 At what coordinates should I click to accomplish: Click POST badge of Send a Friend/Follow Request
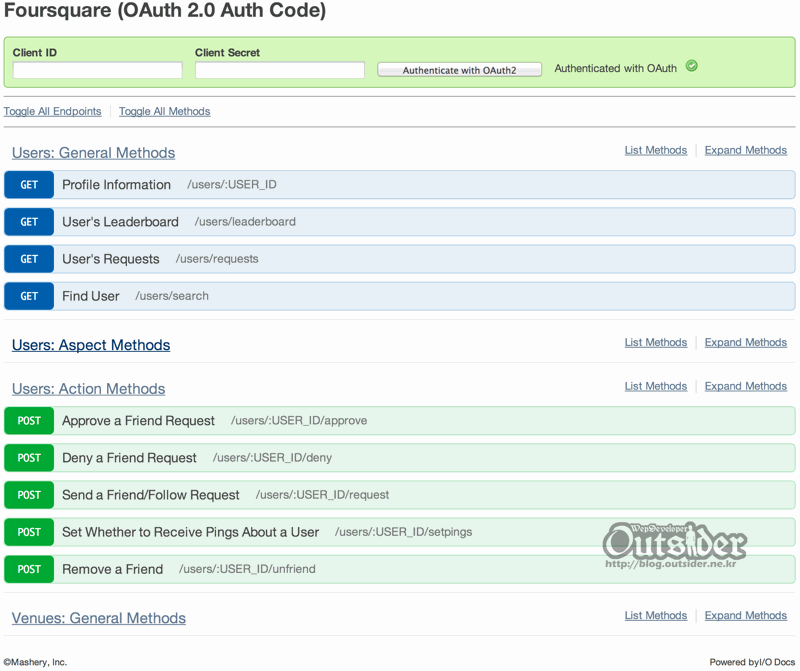[x=29, y=495]
